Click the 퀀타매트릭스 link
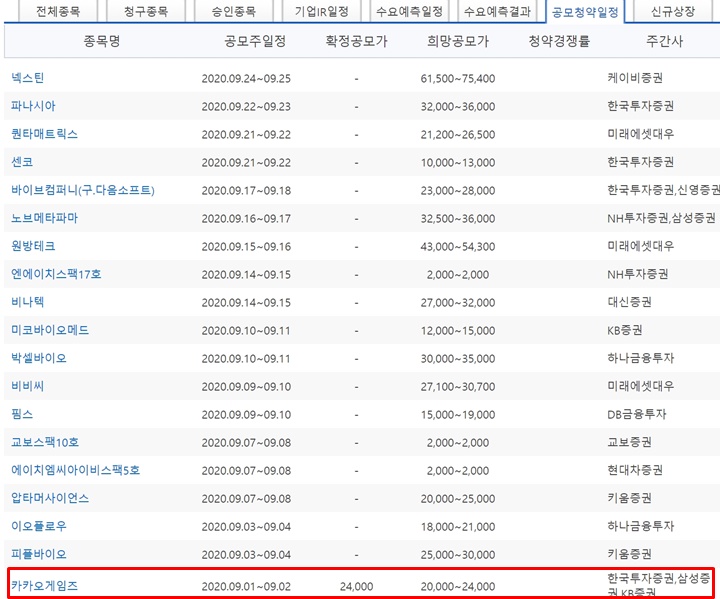The image size is (720, 599). point(45,134)
